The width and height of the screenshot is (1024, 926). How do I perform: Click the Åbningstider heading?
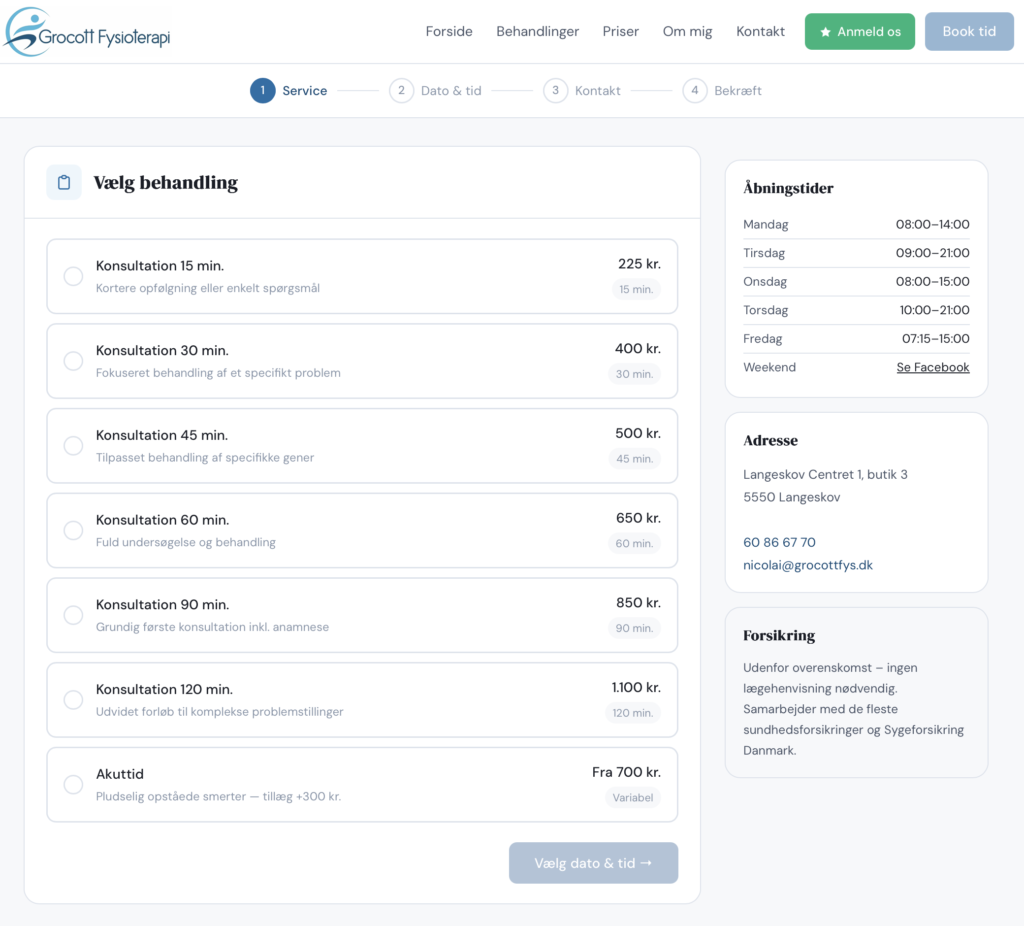788,188
